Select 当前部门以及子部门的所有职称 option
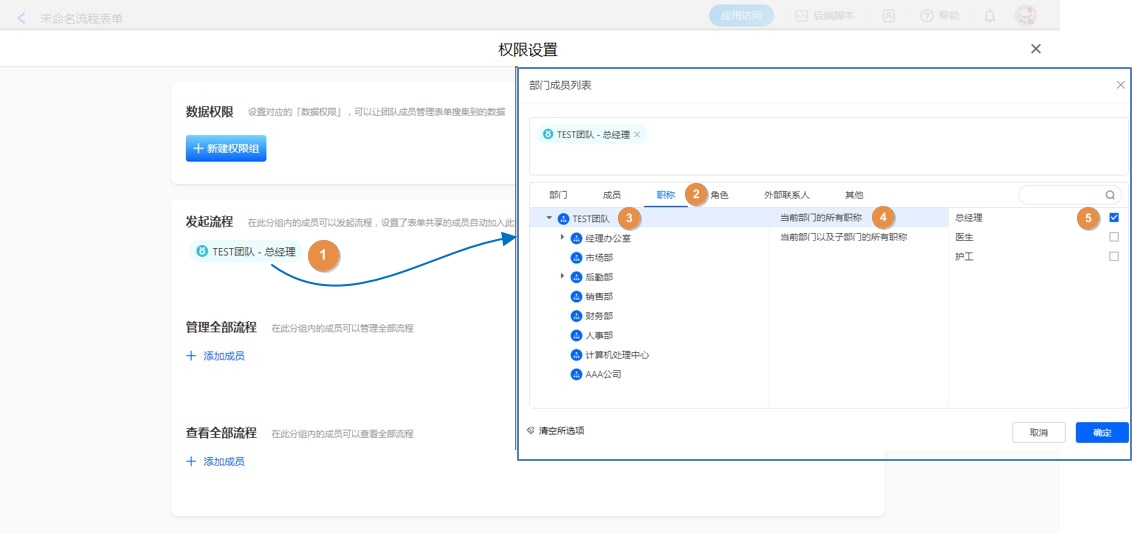Image resolution: width=1132 pixels, height=534 pixels. click(x=843, y=238)
